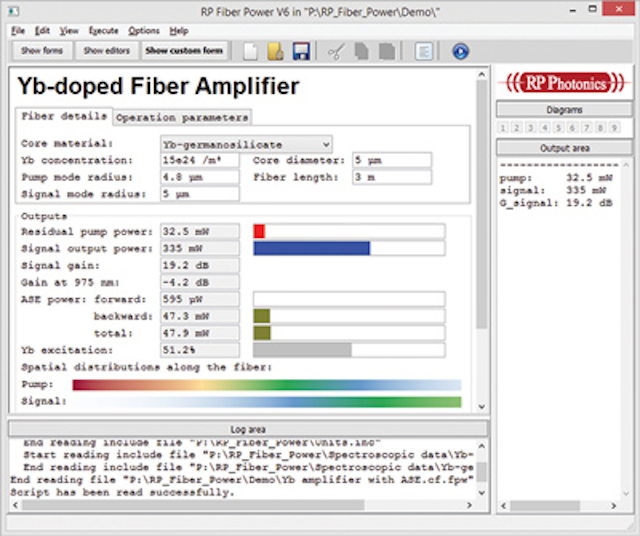Open the Core material dropdown

point(246,145)
